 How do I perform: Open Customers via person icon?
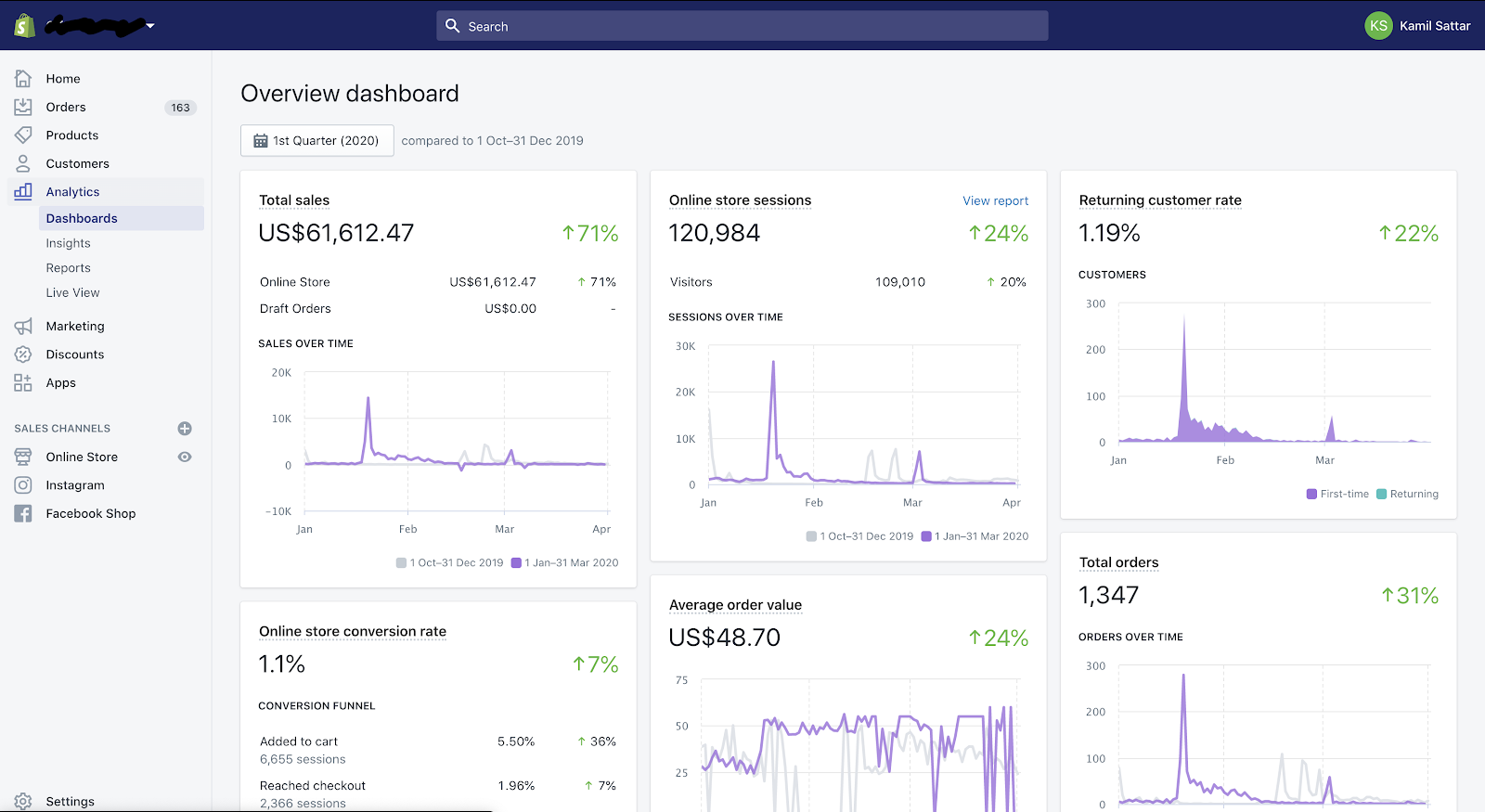pyautogui.click(x=23, y=163)
